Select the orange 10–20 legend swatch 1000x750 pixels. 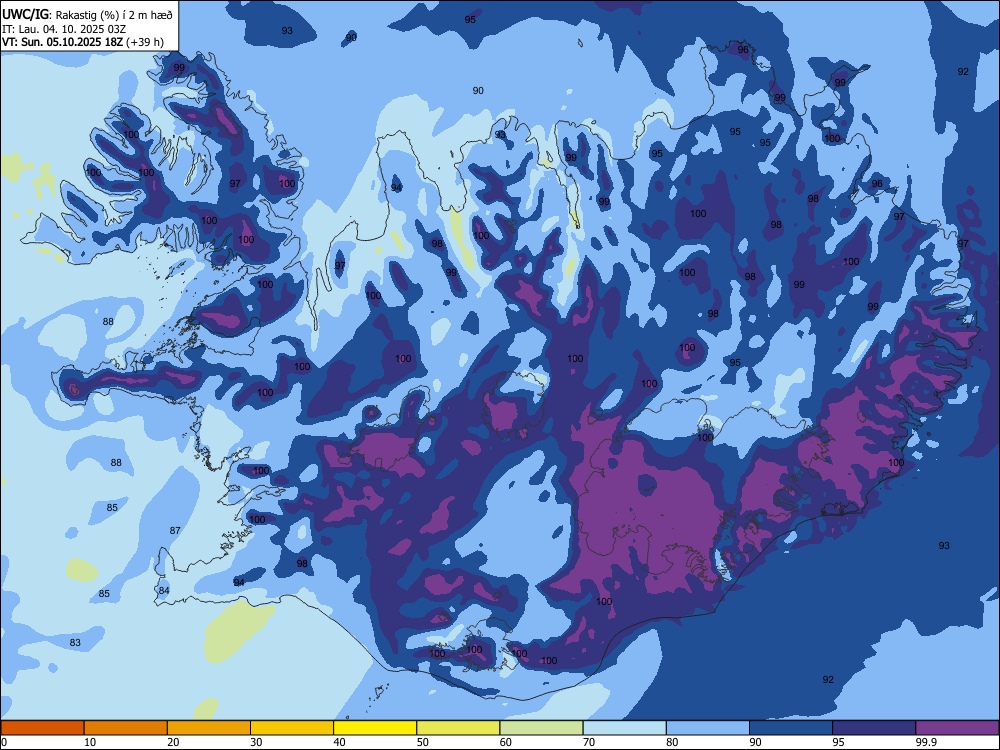pos(126,728)
